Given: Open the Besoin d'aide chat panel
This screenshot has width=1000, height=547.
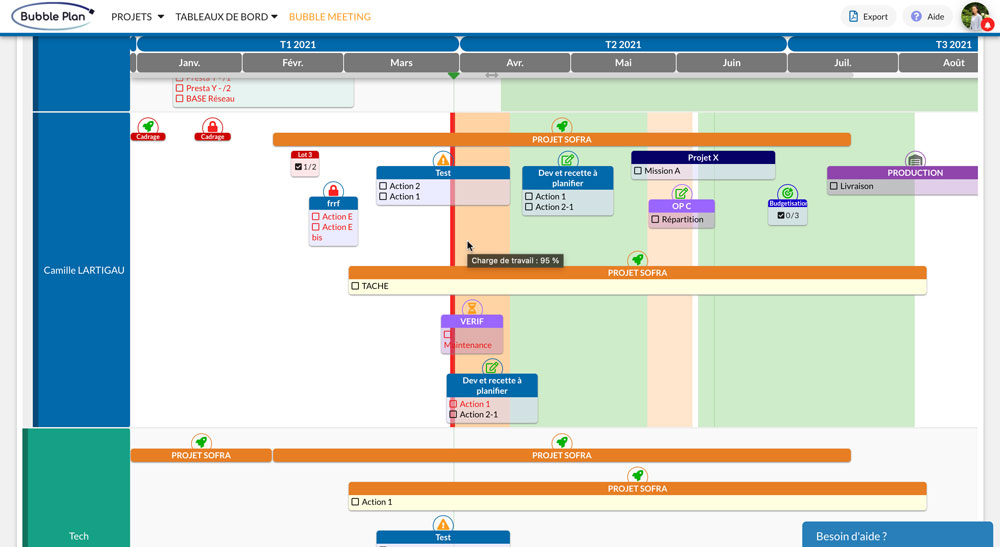Looking at the screenshot, I should [897, 535].
